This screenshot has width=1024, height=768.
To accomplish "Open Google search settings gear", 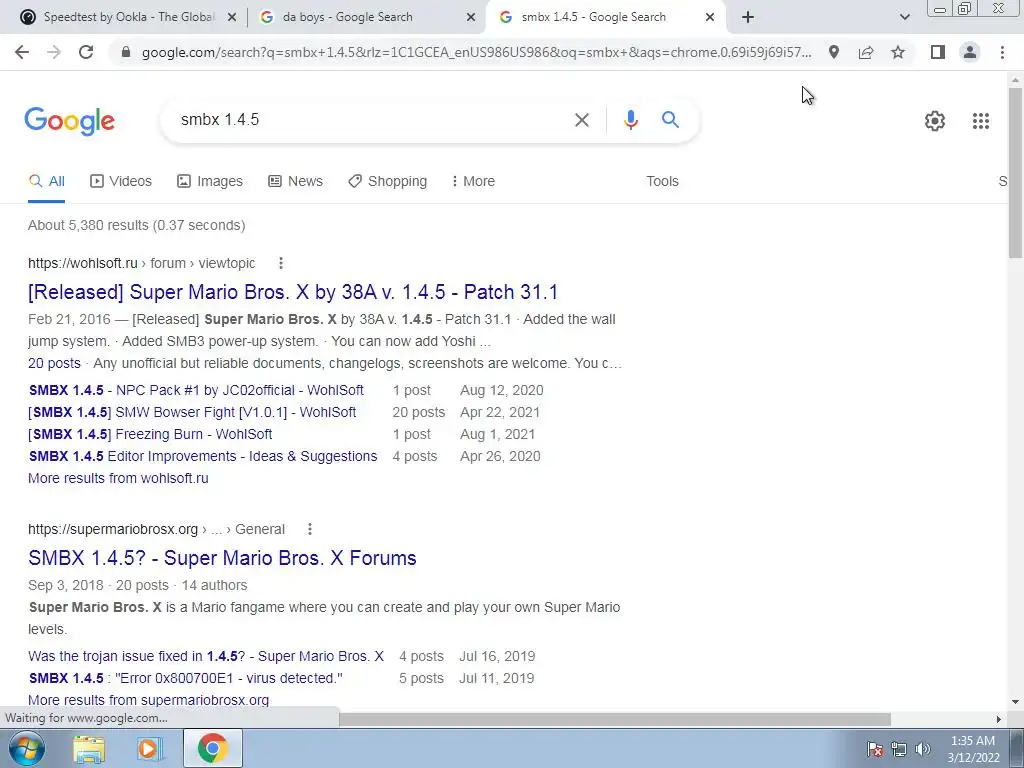I will 935,121.
